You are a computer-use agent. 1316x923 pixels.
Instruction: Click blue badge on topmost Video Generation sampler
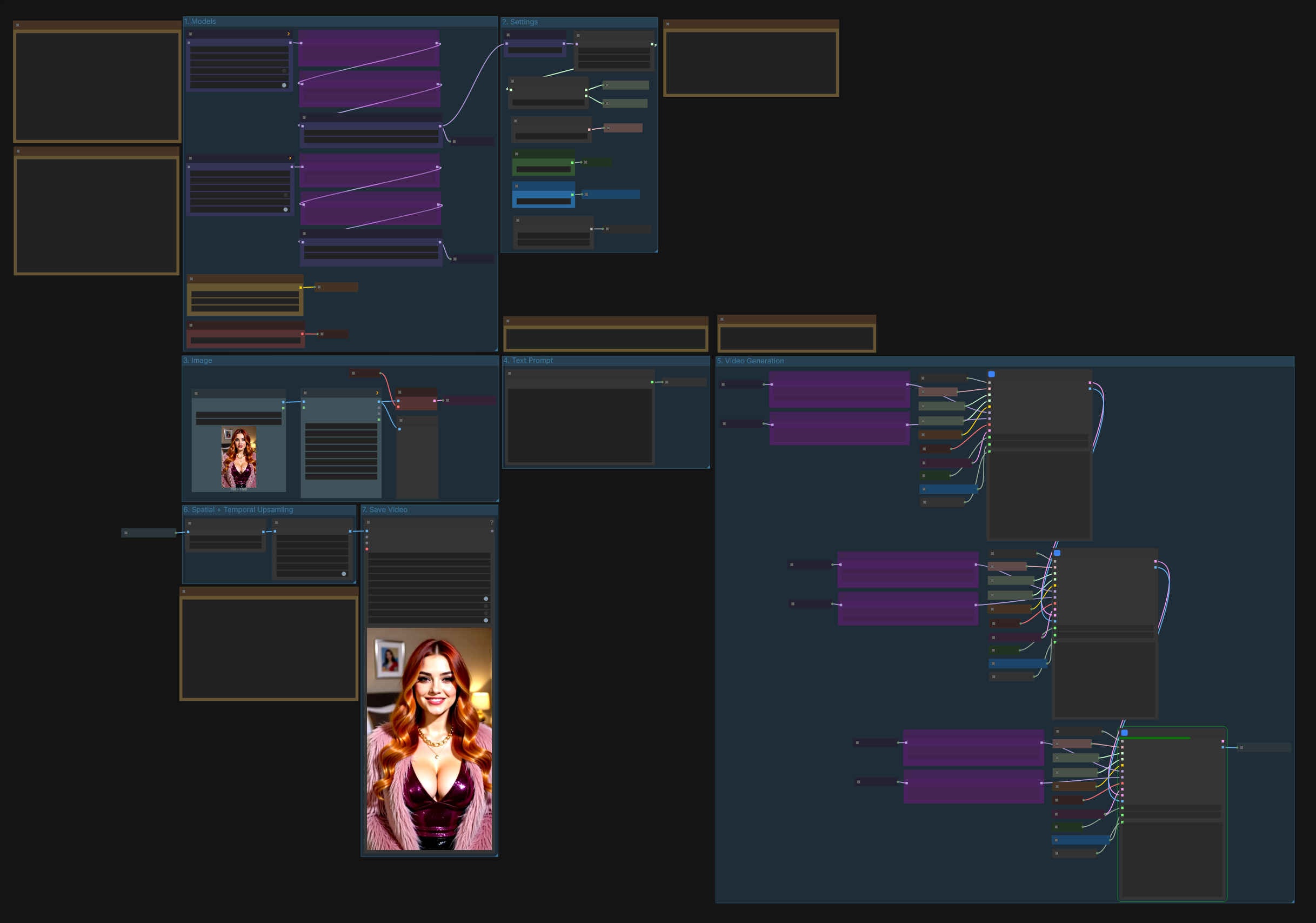click(991, 374)
